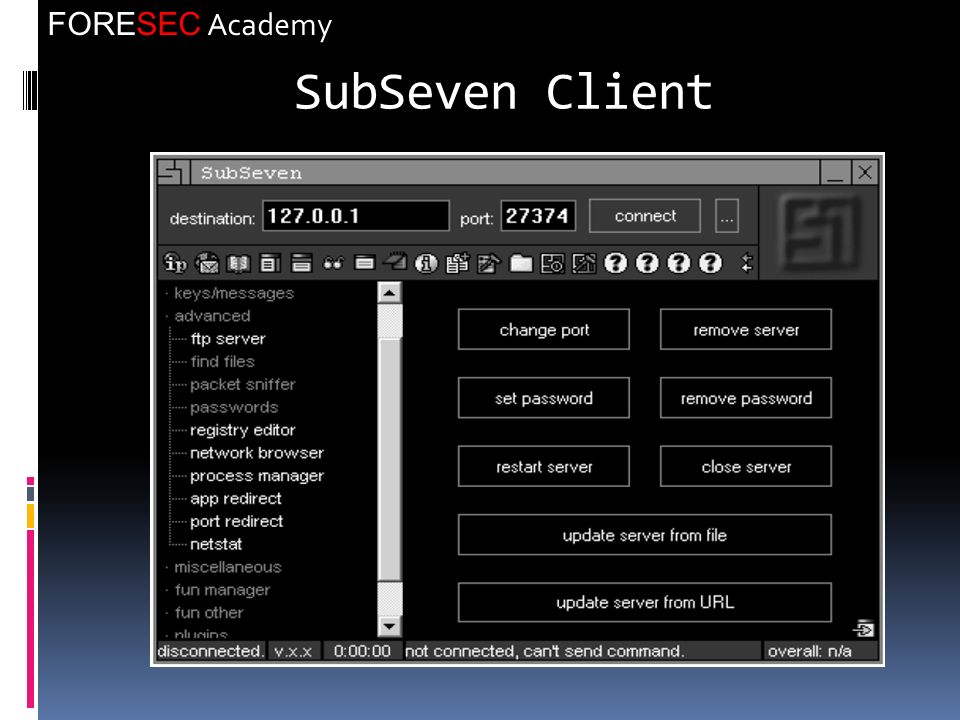Click 'not connected, can't send command.' message
960x720 pixels.
point(545,651)
